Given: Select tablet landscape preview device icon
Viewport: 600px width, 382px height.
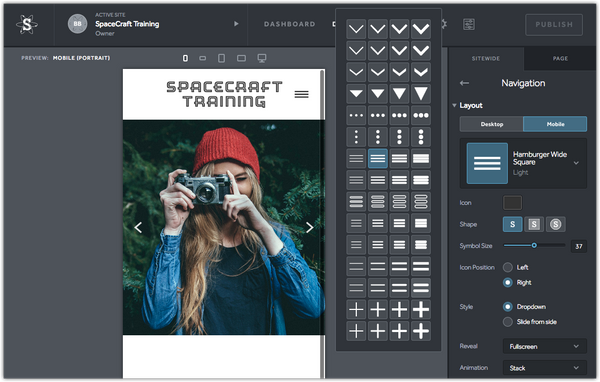Looking at the screenshot, I should pyautogui.click(x=241, y=58).
